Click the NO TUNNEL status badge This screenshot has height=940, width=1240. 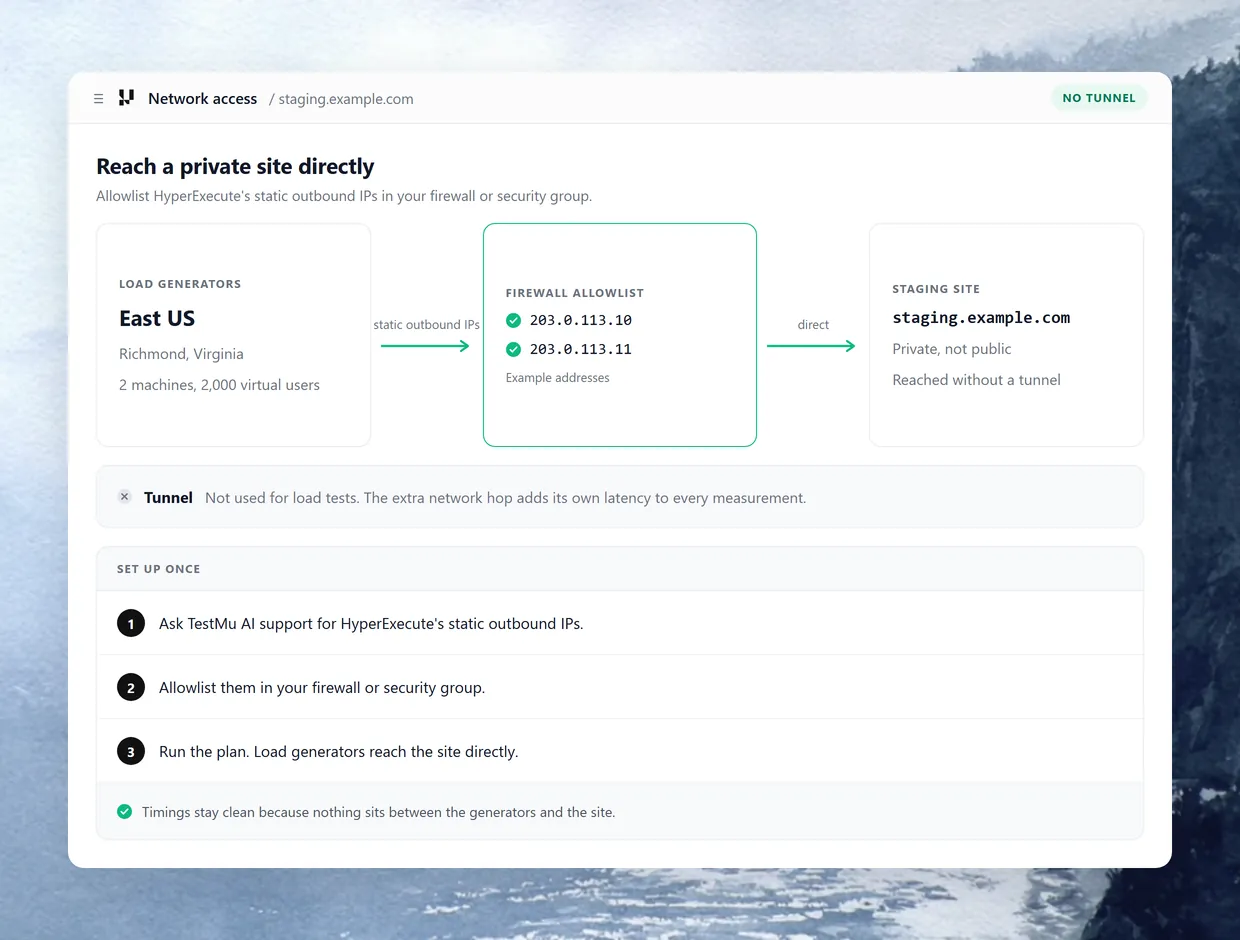tap(1099, 98)
